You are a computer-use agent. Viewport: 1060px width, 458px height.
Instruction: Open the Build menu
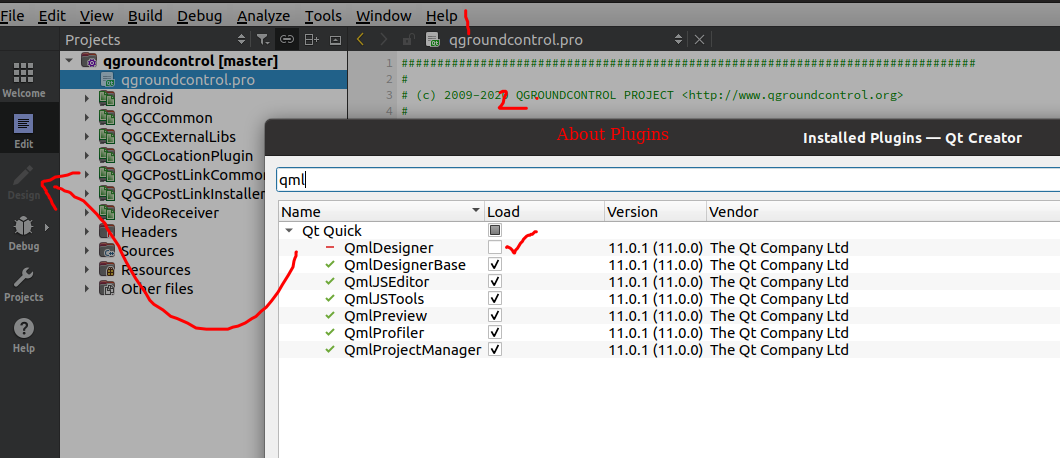tap(145, 16)
